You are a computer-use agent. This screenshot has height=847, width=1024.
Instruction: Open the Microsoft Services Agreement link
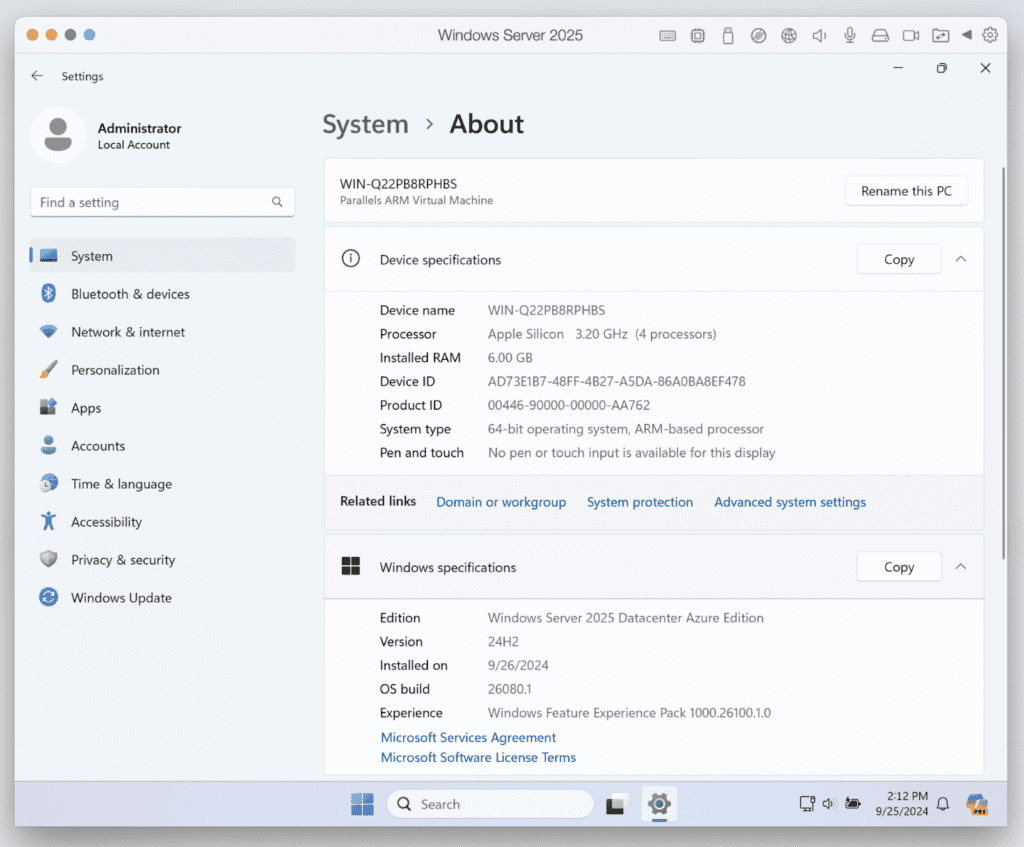468,737
